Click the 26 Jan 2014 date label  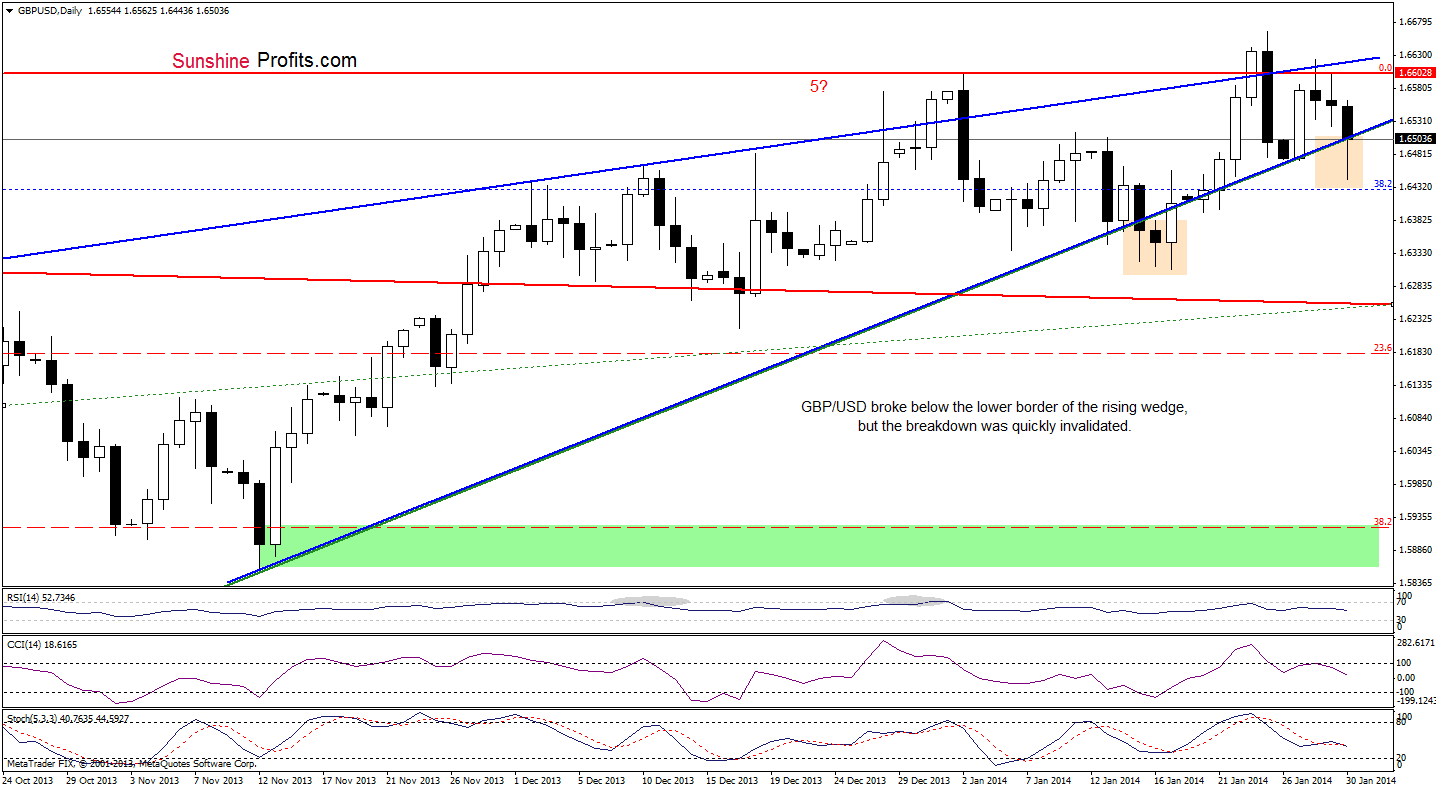(x=1306, y=780)
